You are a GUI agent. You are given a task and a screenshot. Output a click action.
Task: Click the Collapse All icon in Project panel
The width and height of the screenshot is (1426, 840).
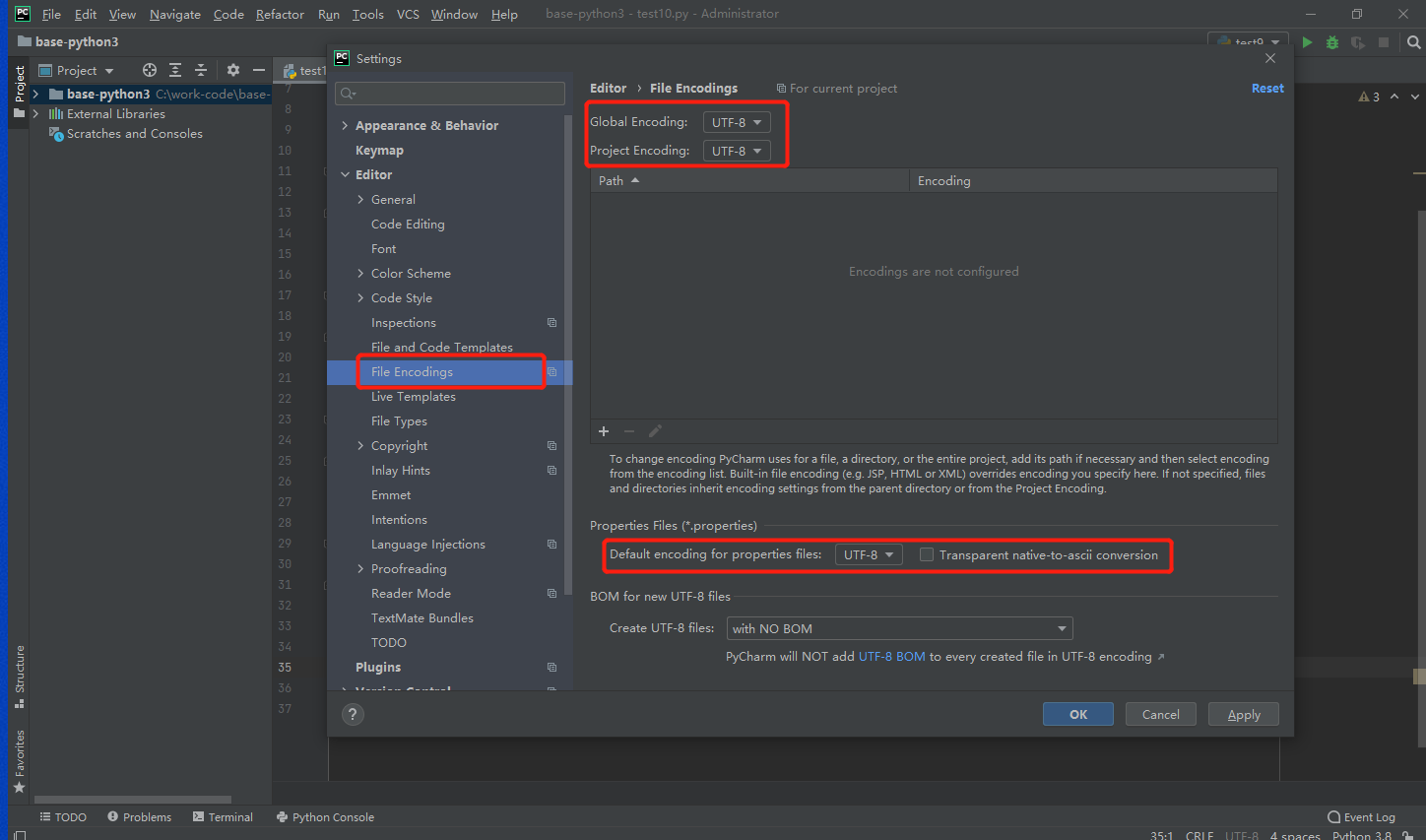(x=201, y=70)
